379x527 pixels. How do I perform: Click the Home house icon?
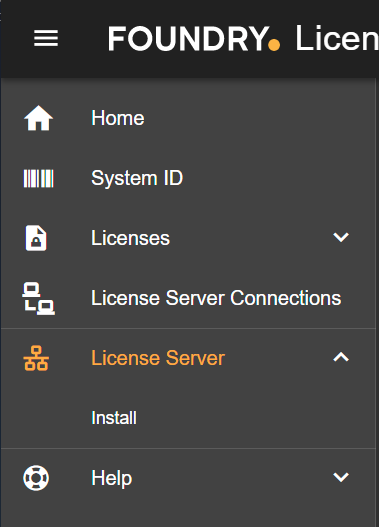click(38, 118)
